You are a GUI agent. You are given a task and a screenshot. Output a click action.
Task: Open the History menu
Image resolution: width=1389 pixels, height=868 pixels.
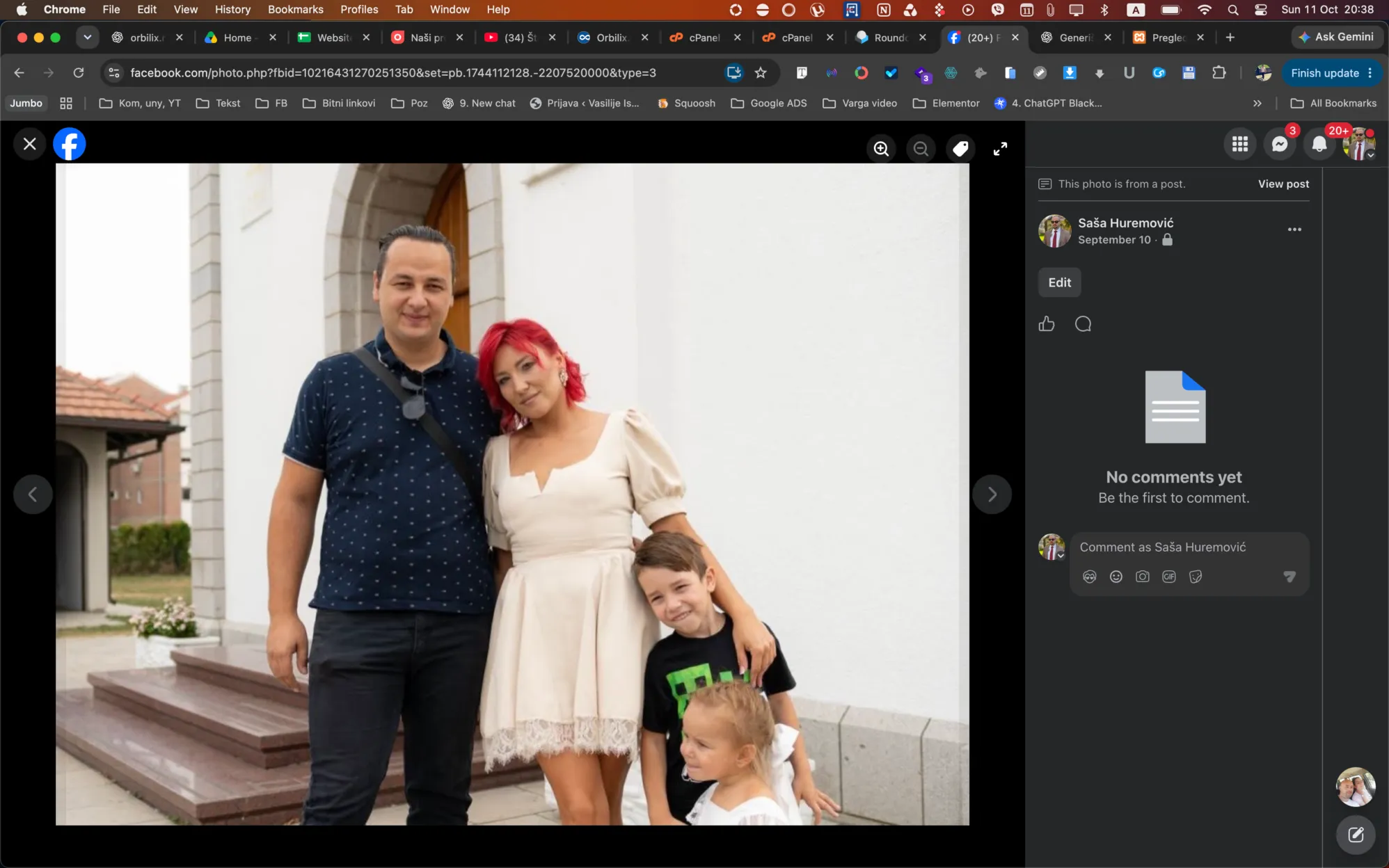[232, 9]
